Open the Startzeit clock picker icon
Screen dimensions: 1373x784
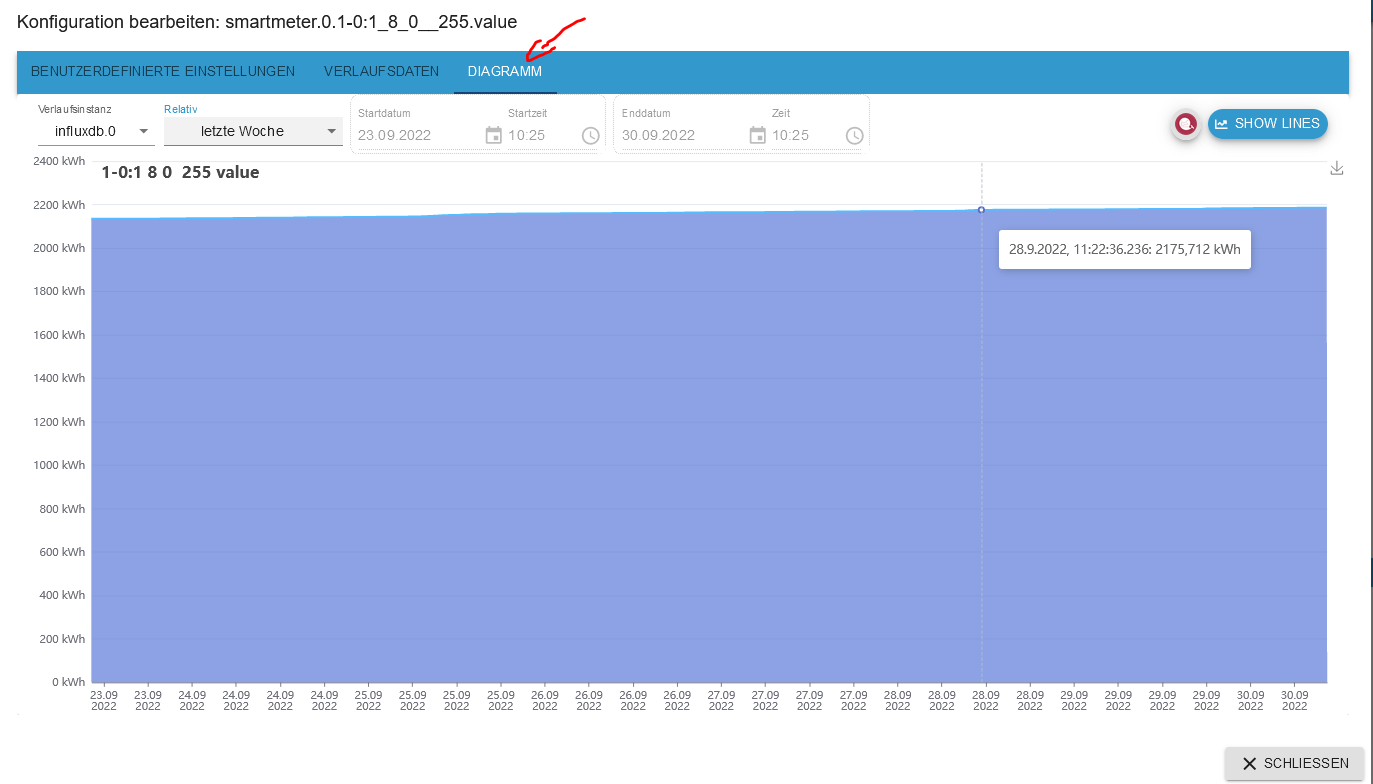pos(590,135)
